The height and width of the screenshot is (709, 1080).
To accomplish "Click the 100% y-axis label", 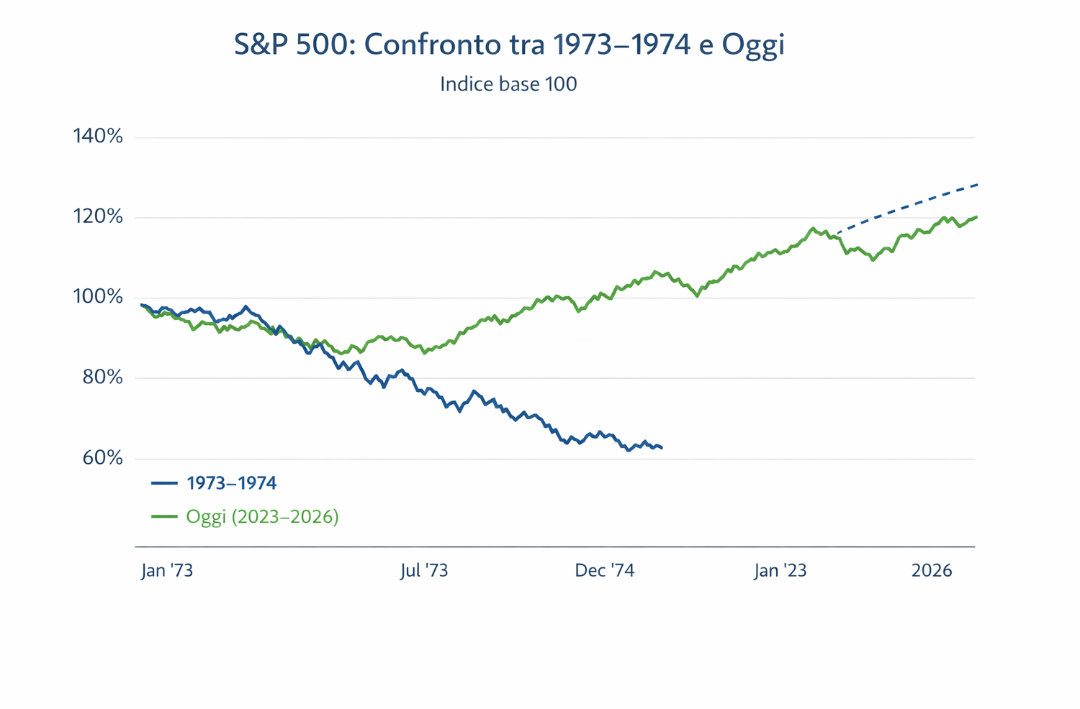I will point(98,297).
